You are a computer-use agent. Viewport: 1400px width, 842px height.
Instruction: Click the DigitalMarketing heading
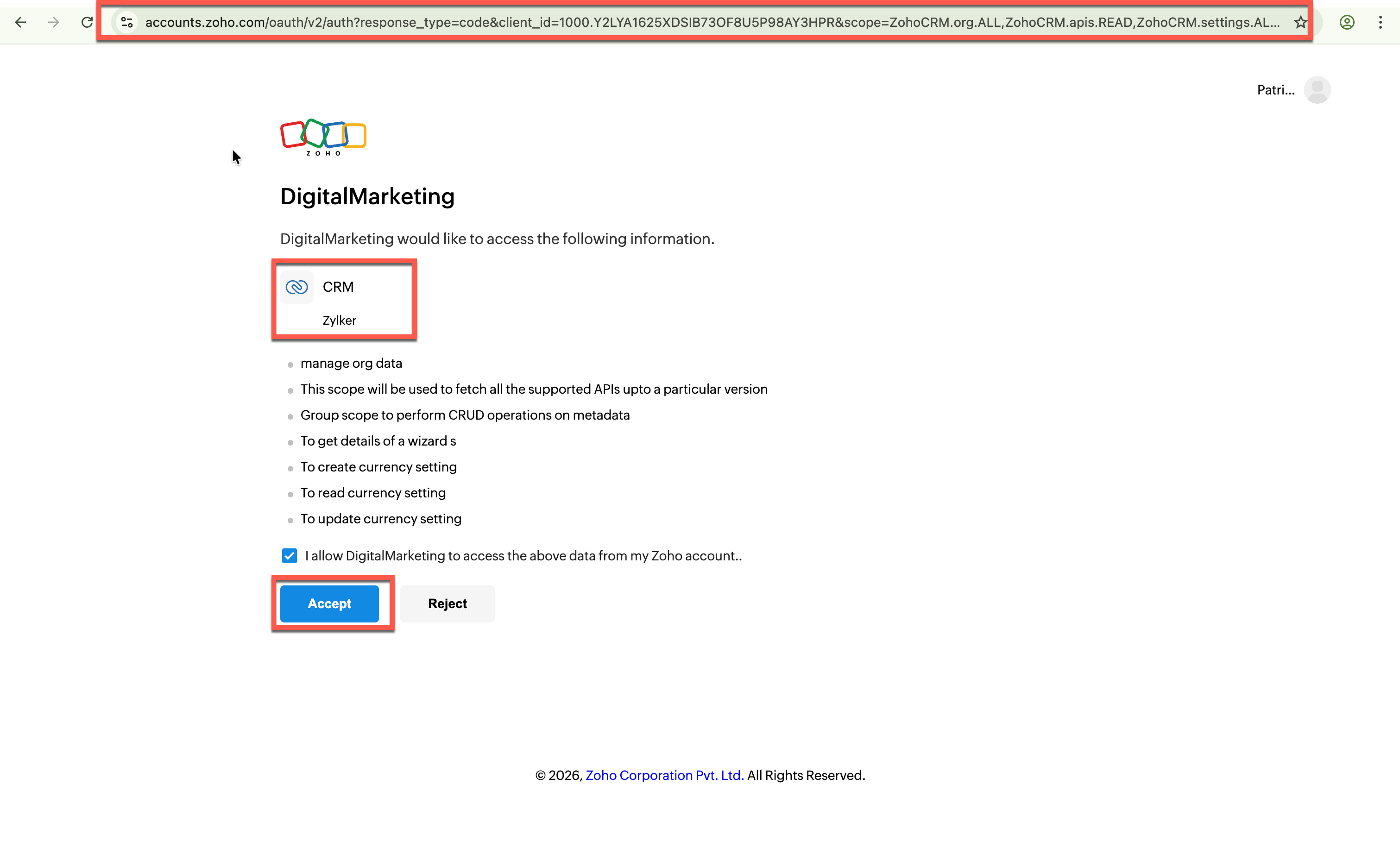pyautogui.click(x=367, y=196)
